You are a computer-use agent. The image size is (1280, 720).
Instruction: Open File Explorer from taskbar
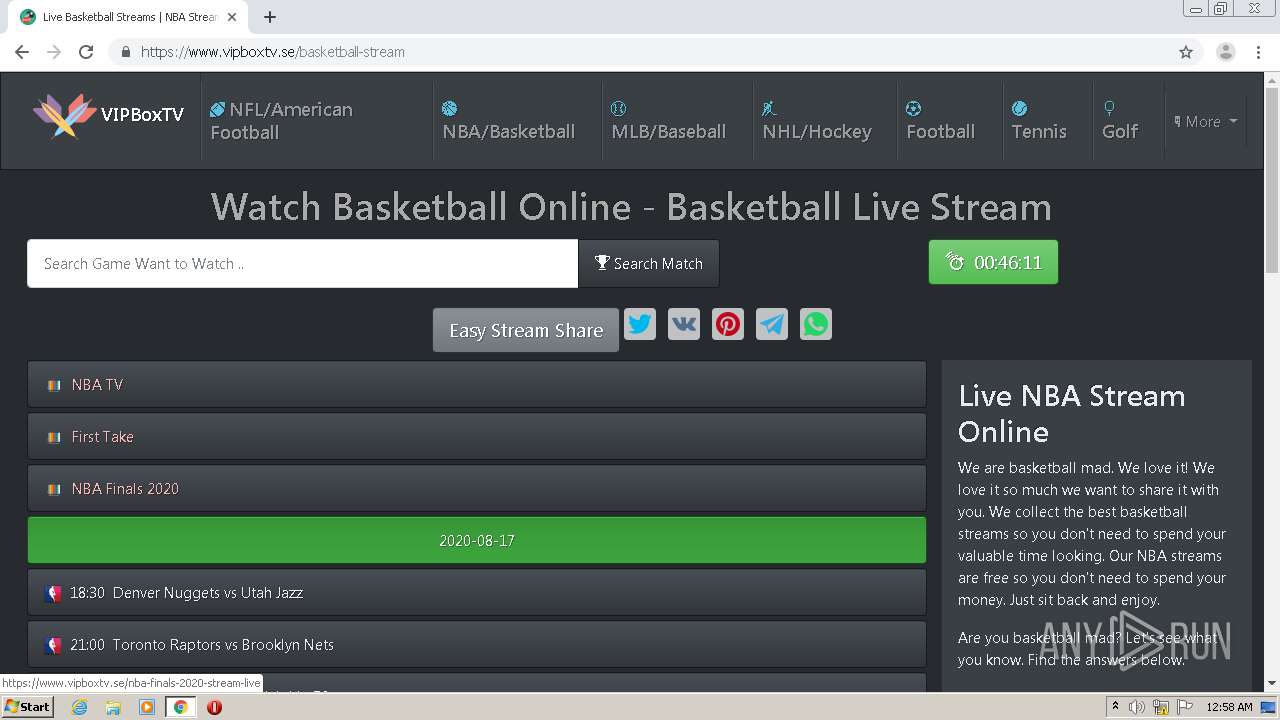pos(113,707)
